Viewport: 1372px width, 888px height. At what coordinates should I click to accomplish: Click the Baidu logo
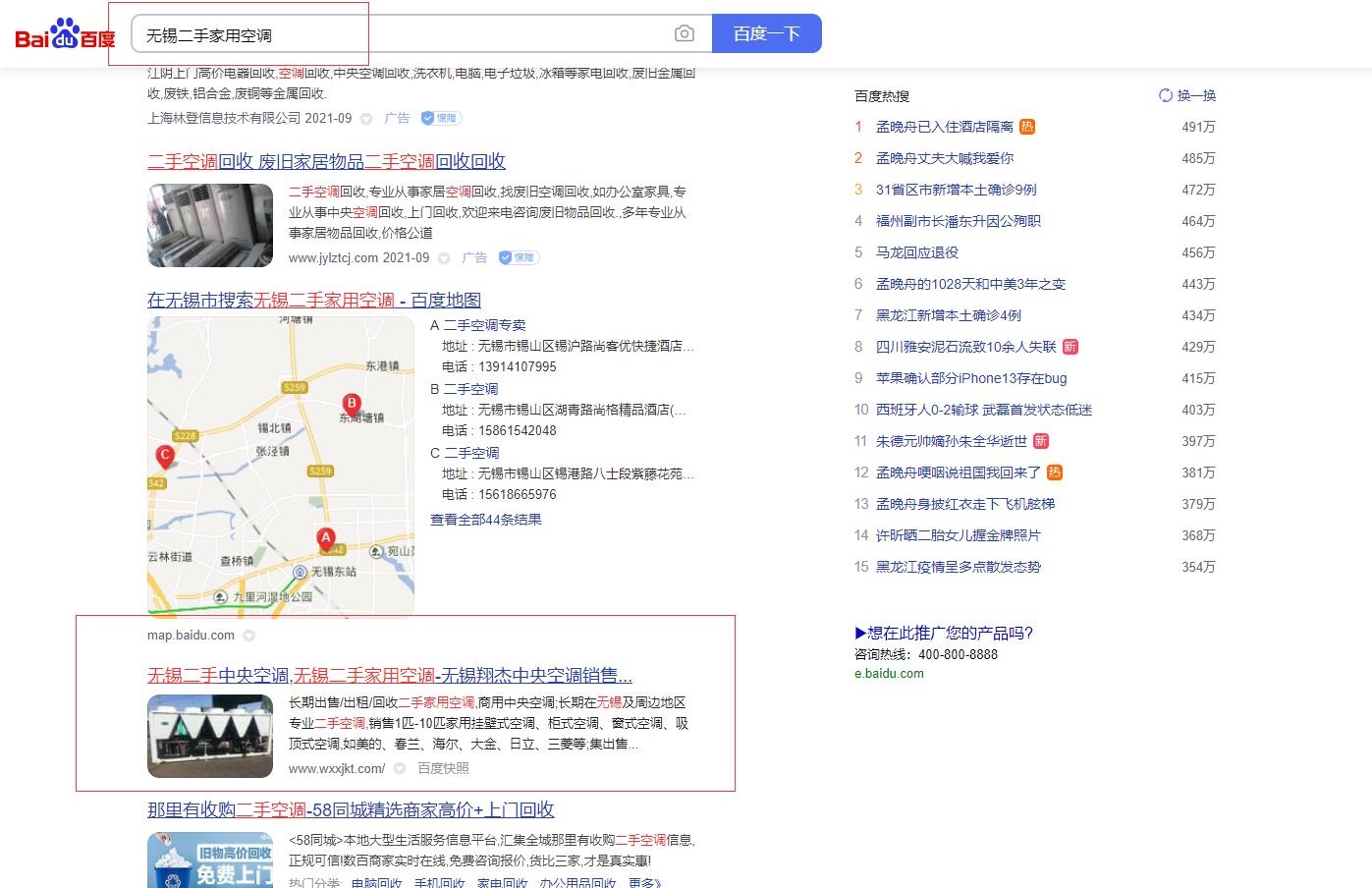[x=65, y=34]
